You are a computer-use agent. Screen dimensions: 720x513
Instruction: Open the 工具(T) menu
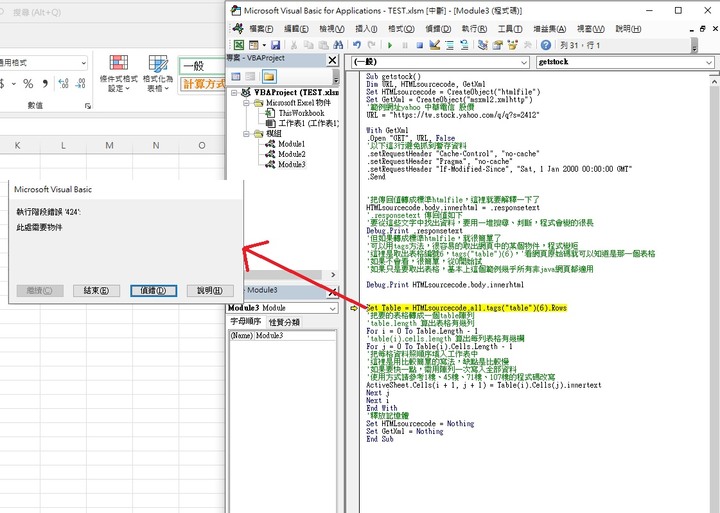point(510,28)
